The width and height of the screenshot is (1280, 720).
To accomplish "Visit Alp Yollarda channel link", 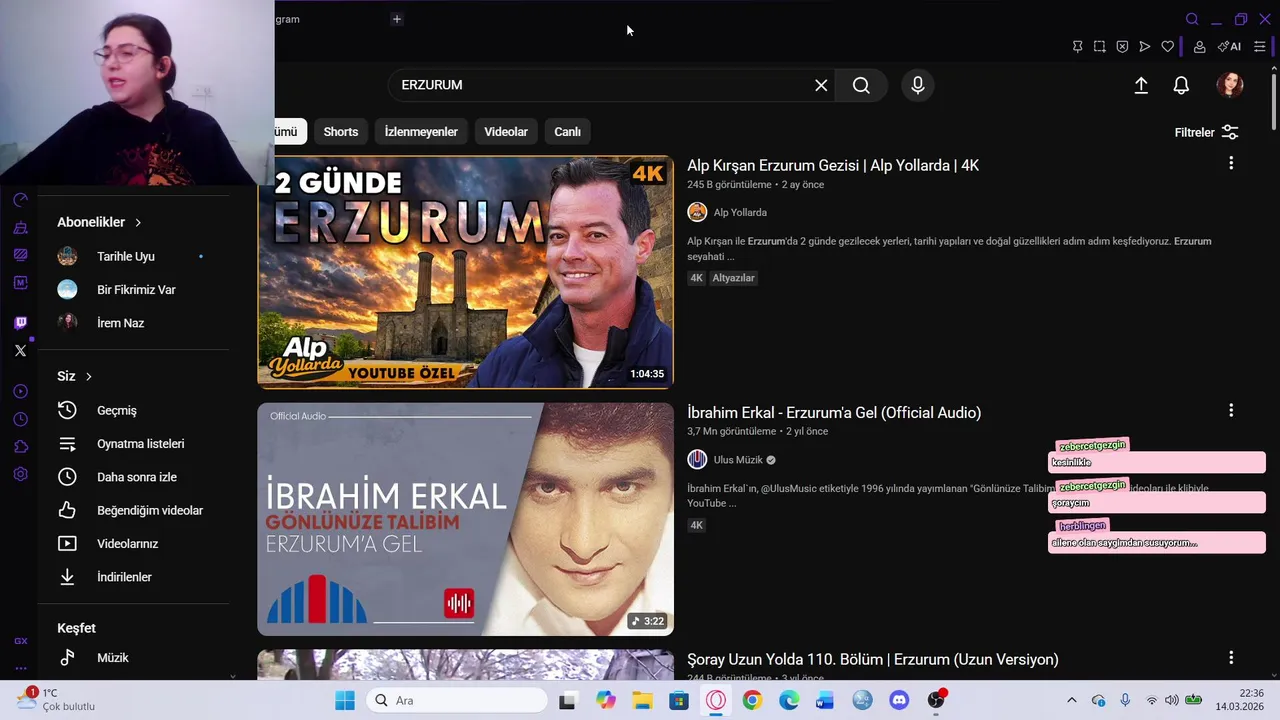I will [x=740, y=212].
